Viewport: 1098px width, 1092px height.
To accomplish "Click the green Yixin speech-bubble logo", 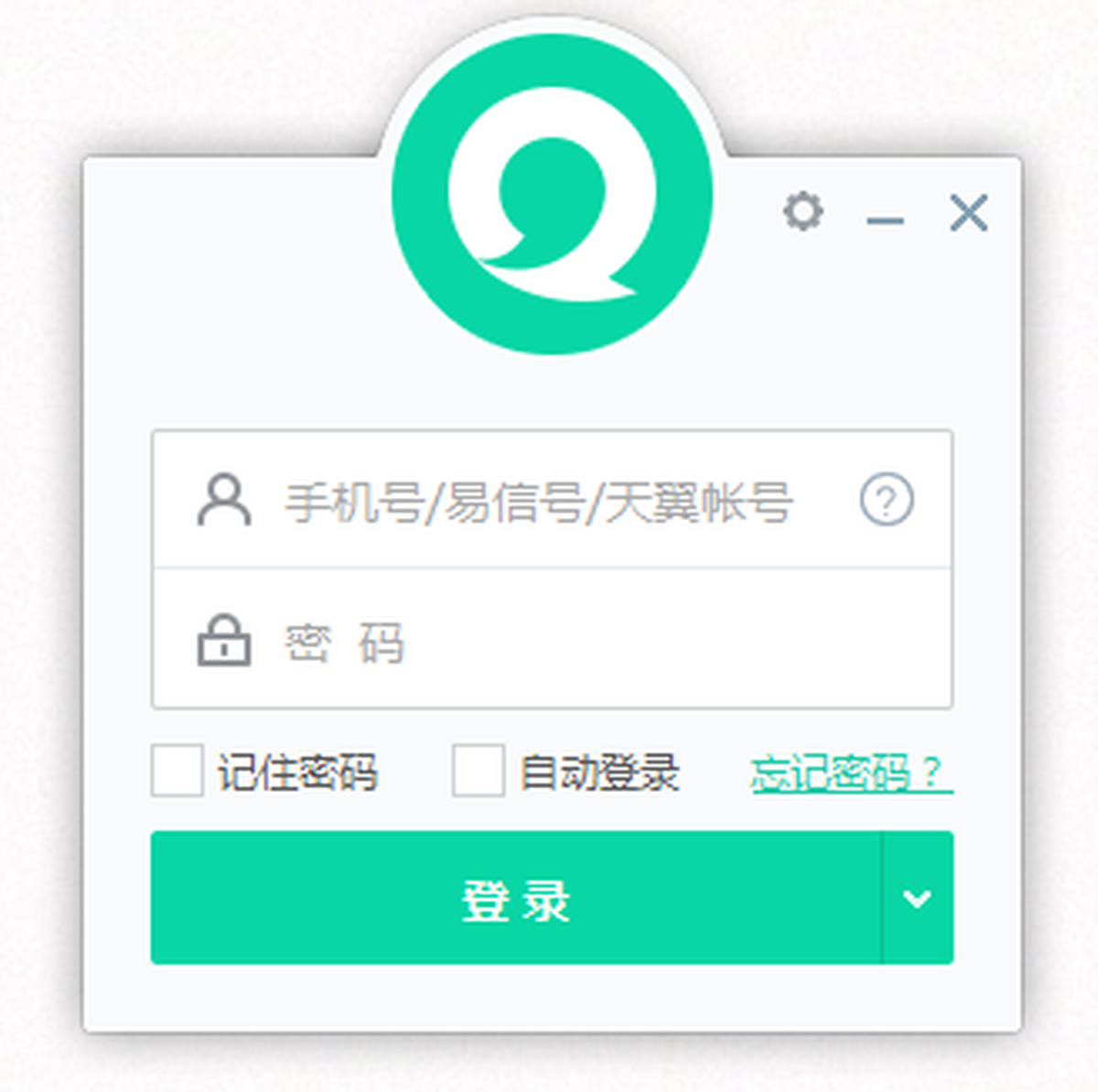I will point(552,194).
